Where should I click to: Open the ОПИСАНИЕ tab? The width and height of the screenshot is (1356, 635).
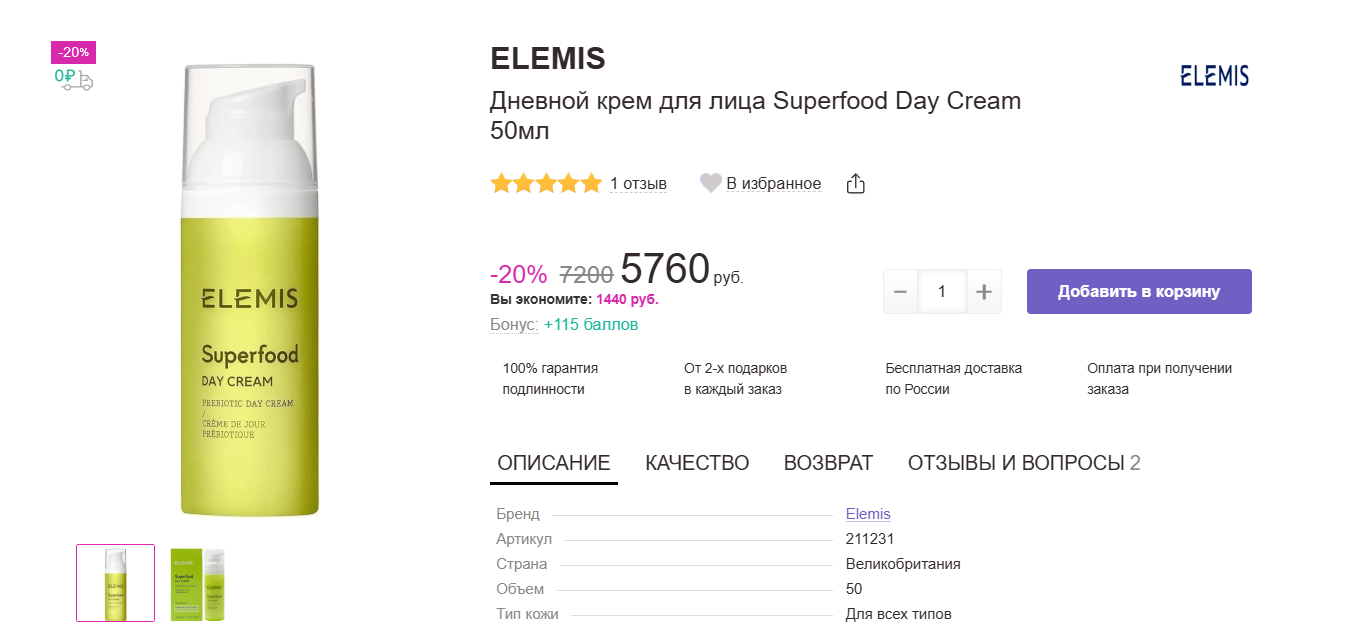pos(554,463)
